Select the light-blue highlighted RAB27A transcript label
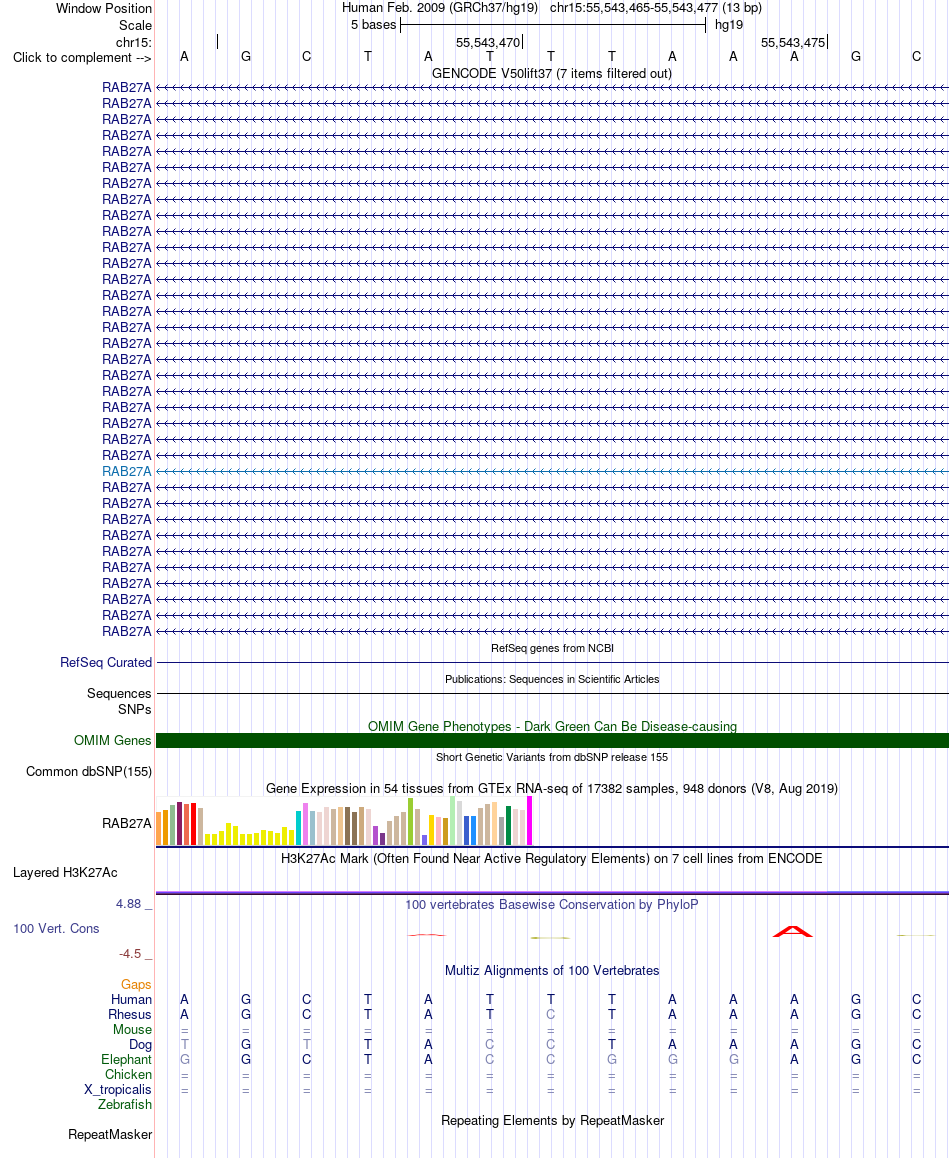This screenshot has height=1158, width=950. click(126, 471)
